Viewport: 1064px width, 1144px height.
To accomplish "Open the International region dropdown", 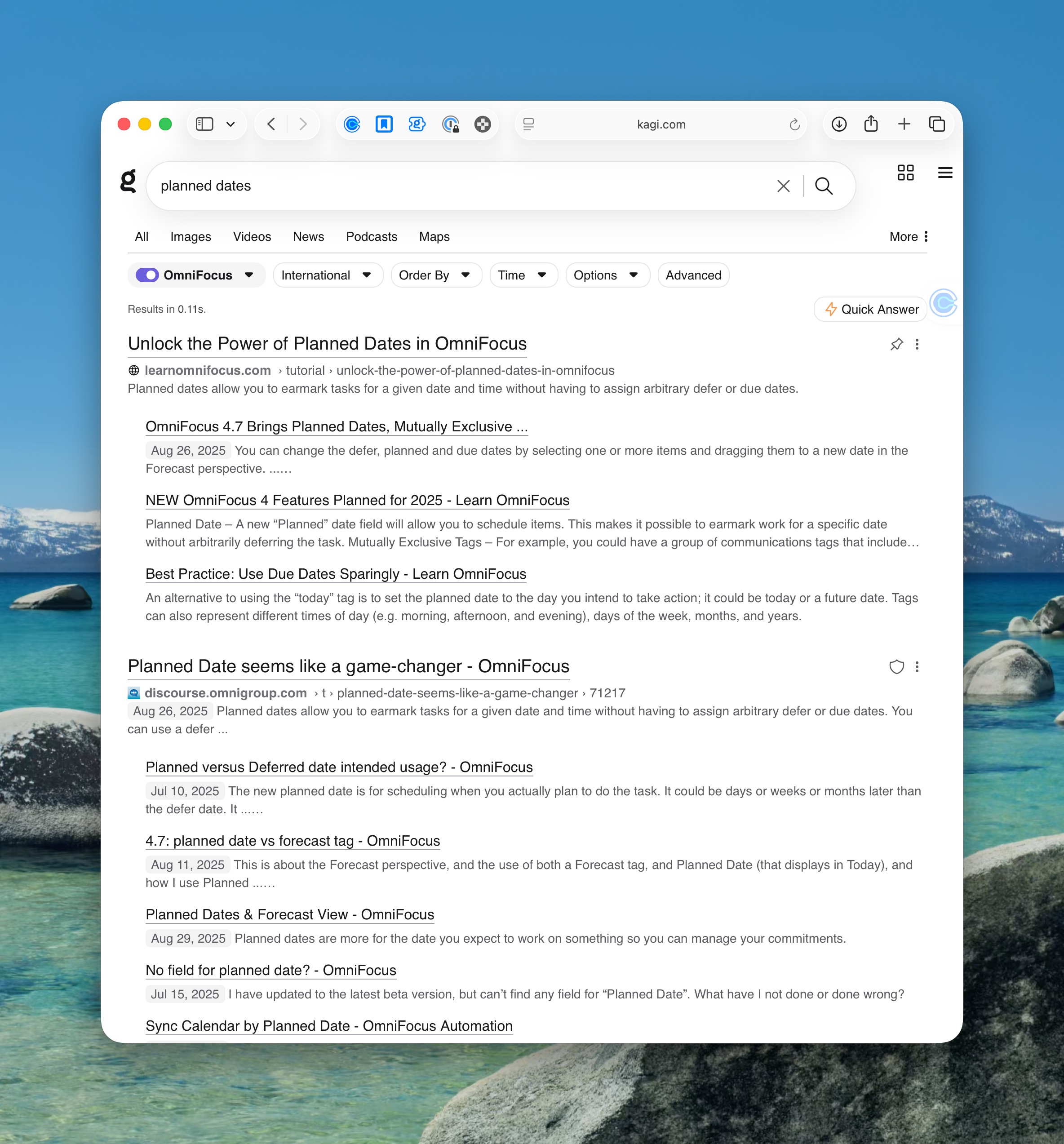I will 328,275.
